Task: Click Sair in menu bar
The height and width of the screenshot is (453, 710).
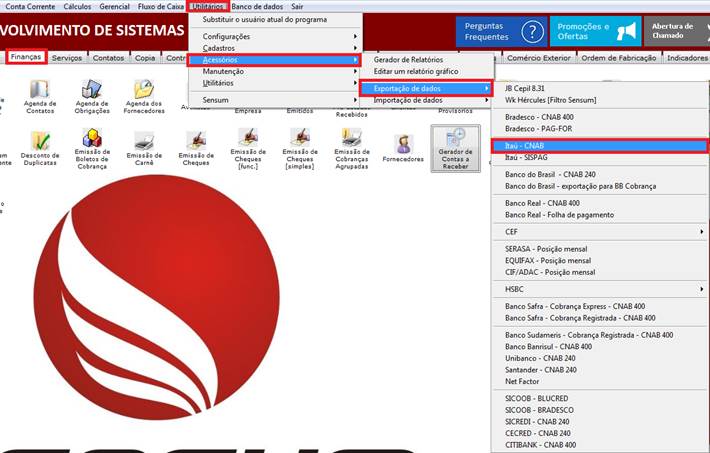Action: tap(297, 6)
